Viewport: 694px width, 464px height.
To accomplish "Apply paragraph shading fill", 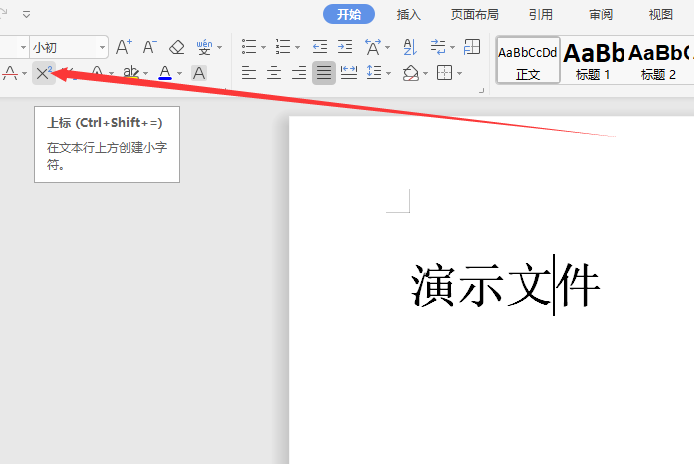I will [x=410, y=73].
